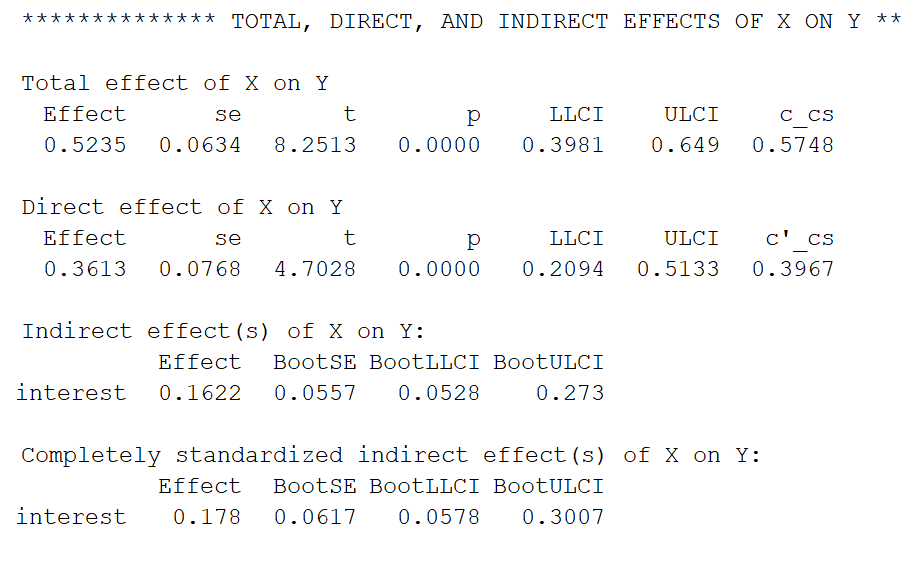This screenshot has width=904, height=561.
Task: Select the standardized indirect effect value 0.178
Action: [207, 517]
